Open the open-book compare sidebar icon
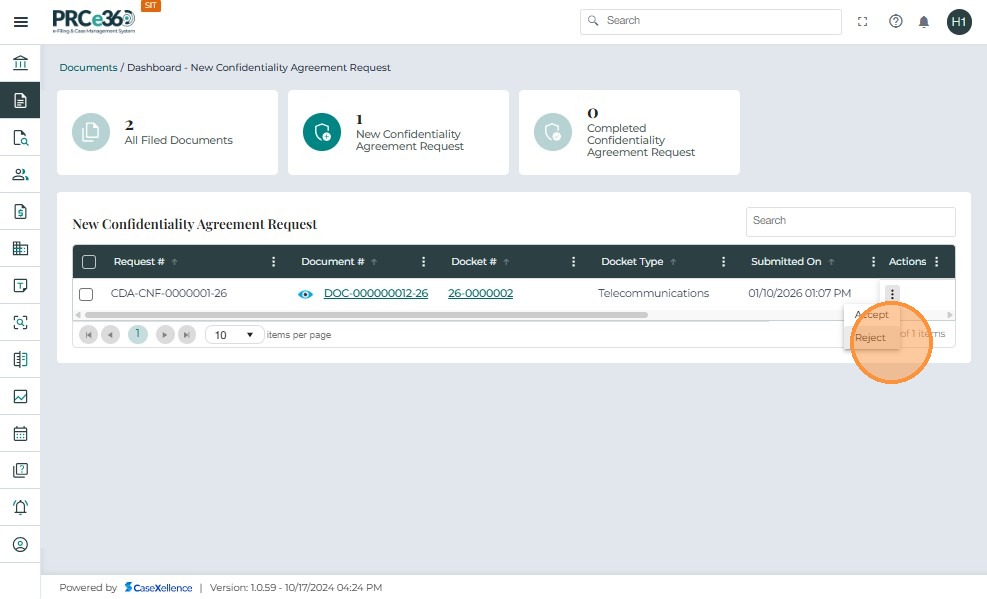 point(20,359)
